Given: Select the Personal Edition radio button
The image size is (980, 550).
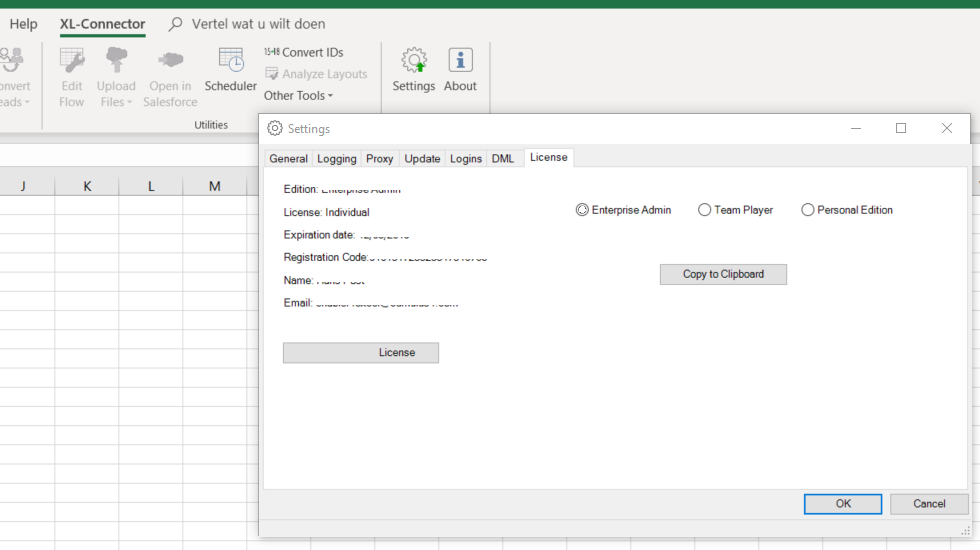Looking at the screenshot, I should (x=808, y=210).
